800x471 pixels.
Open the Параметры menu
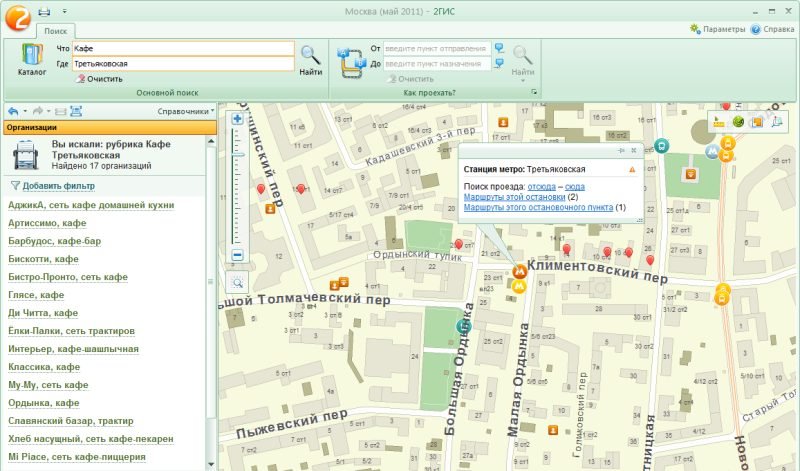coord(717,30)
